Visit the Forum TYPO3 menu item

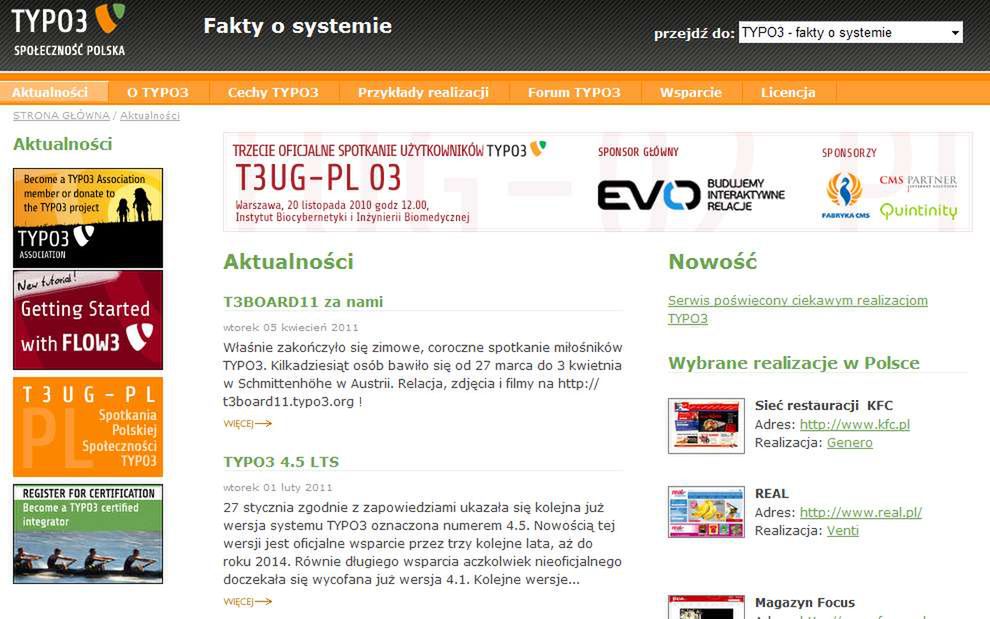pyautogui.click(x=574, y=92)
